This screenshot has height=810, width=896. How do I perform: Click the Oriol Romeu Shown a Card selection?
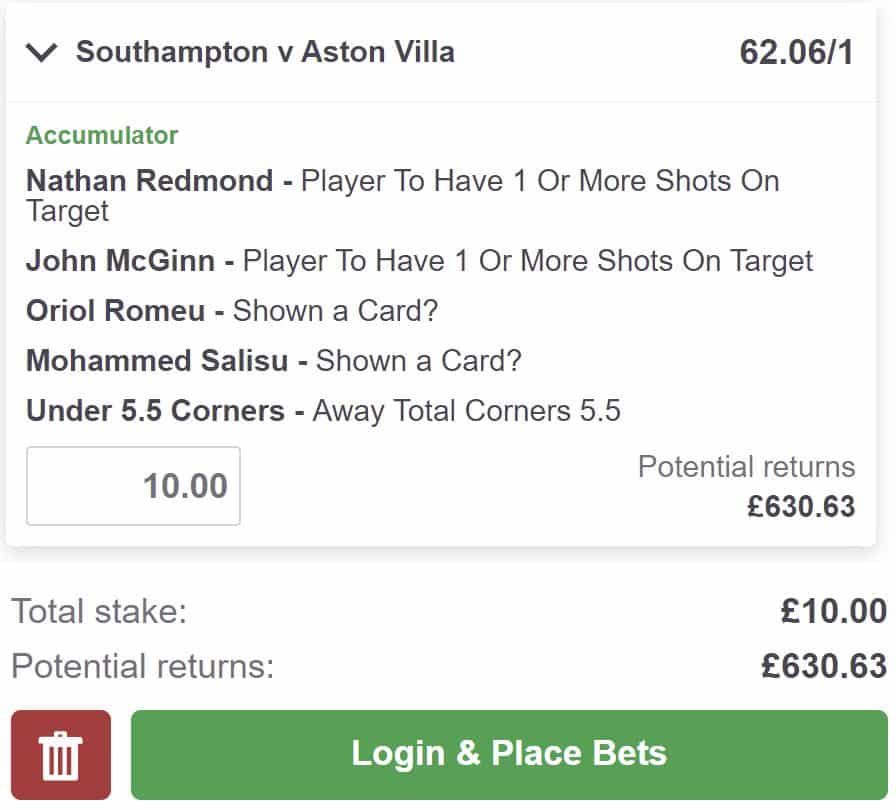(x=232, y=310)
